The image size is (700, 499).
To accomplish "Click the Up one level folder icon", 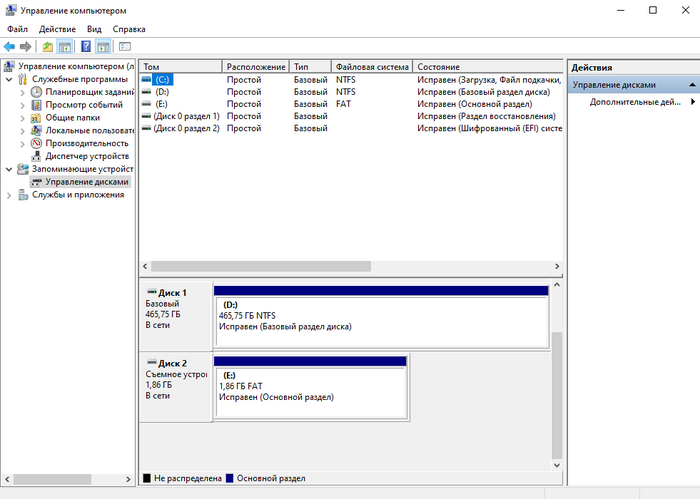I will click(47, 46).
